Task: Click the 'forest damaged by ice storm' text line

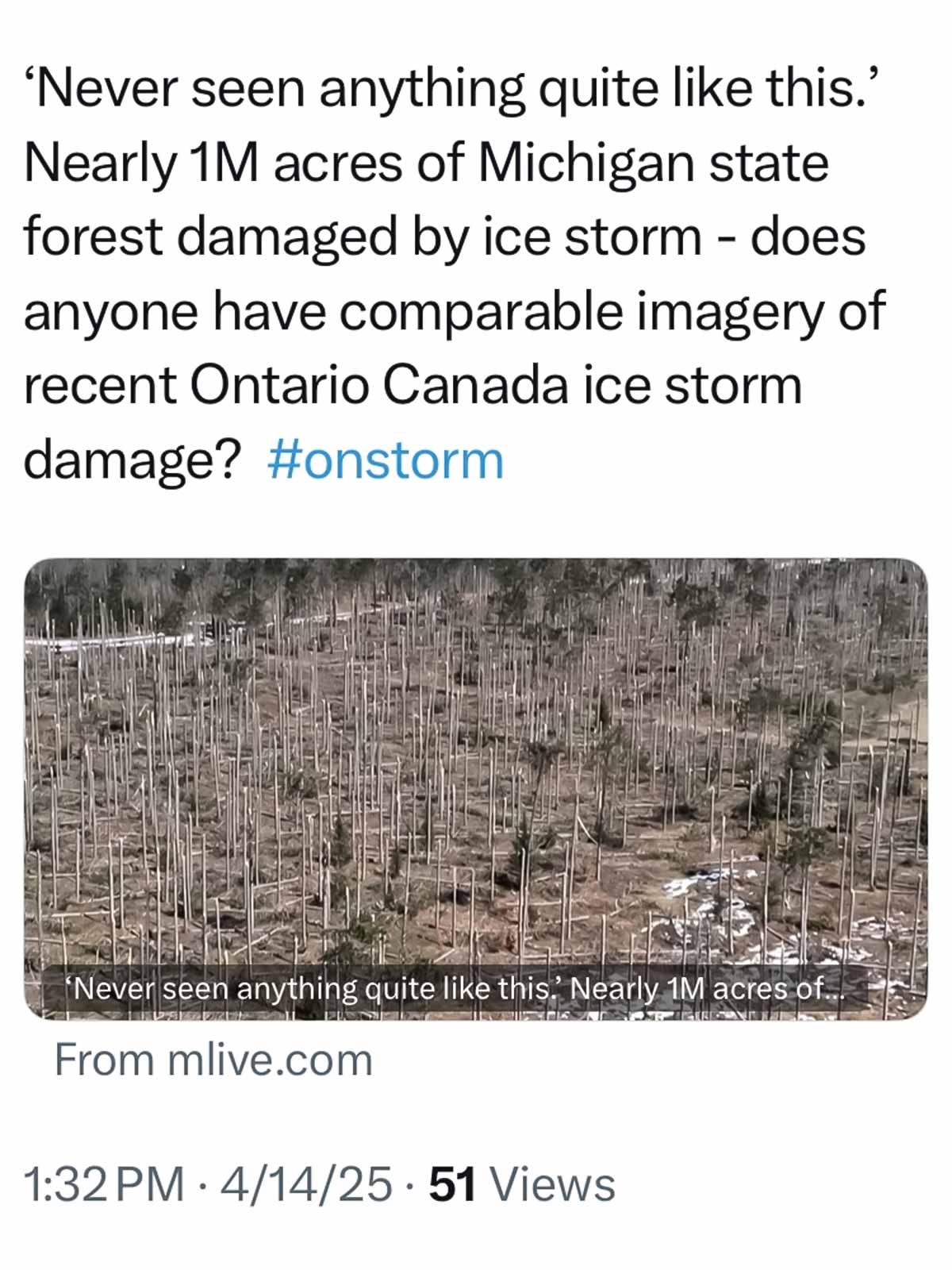Action: [362, 237]
